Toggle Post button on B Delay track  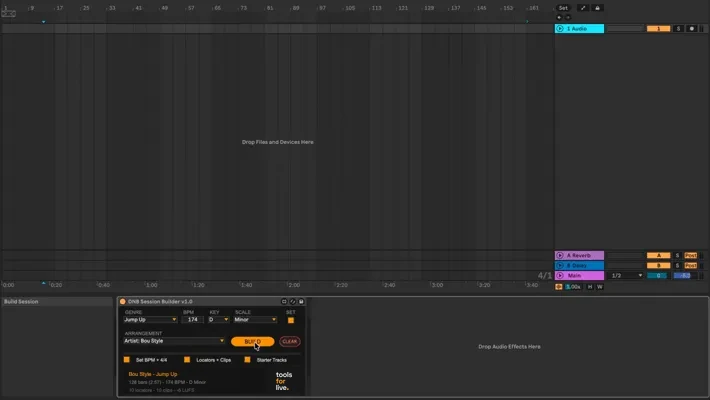pyautogui.click(x=691, y=265)
